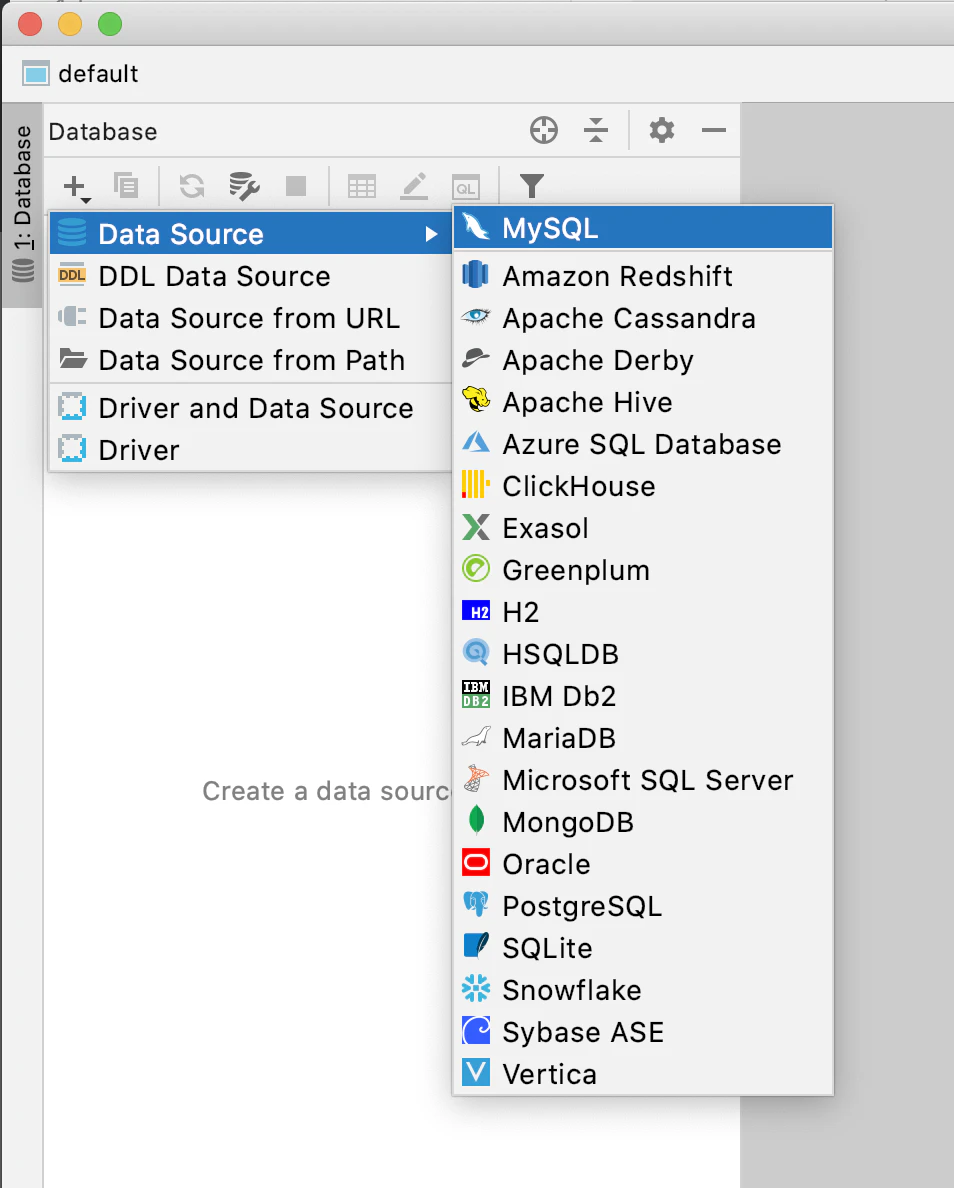This screenshot has height=1188, width=954.
Task: Select Driver and Data Source
Action: tap(251, 408)
